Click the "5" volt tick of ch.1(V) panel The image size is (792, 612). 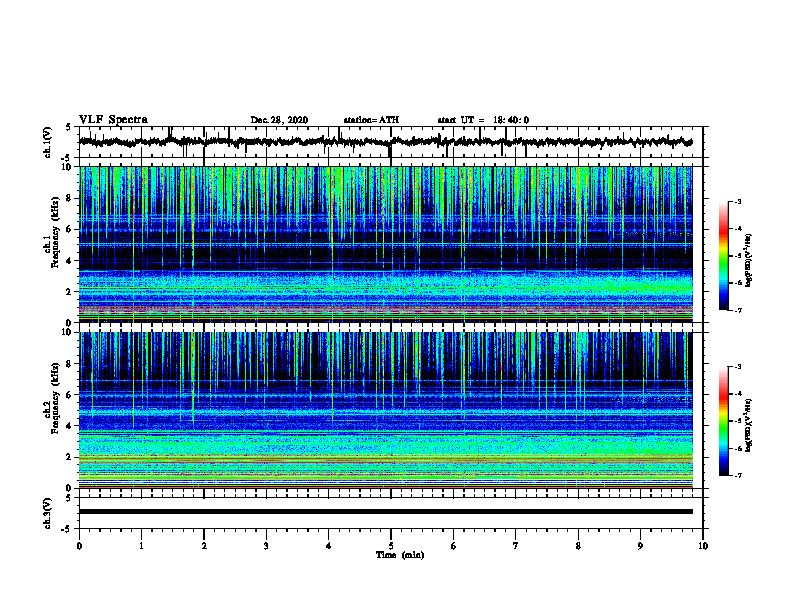(69, 127)
